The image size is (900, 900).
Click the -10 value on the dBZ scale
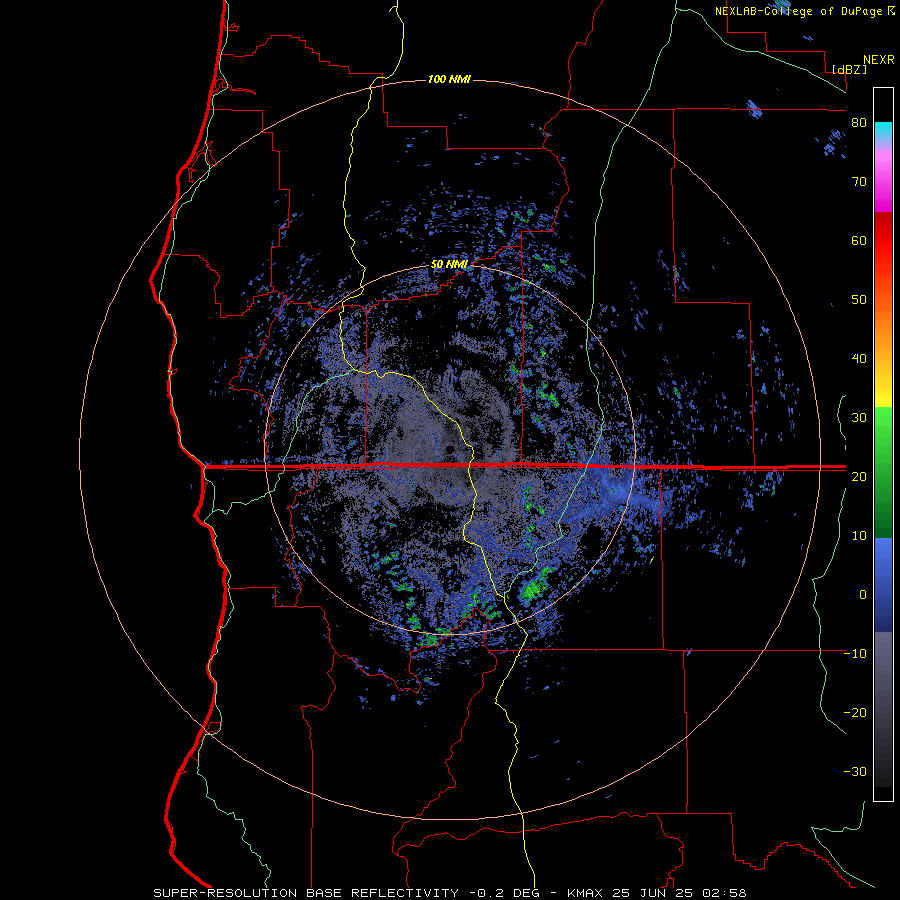(855, 654)
